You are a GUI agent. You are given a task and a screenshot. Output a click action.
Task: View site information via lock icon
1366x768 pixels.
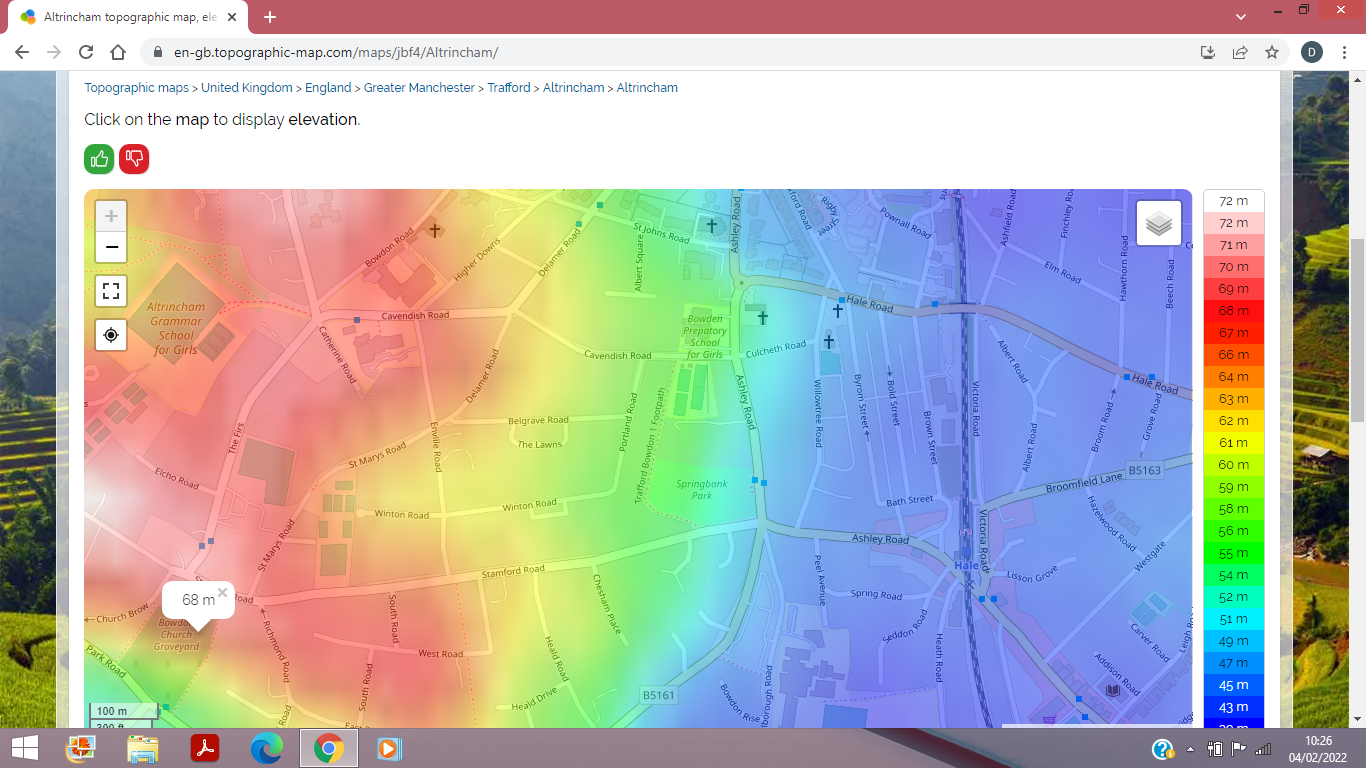pyautogui.click(x=158, y=52)
